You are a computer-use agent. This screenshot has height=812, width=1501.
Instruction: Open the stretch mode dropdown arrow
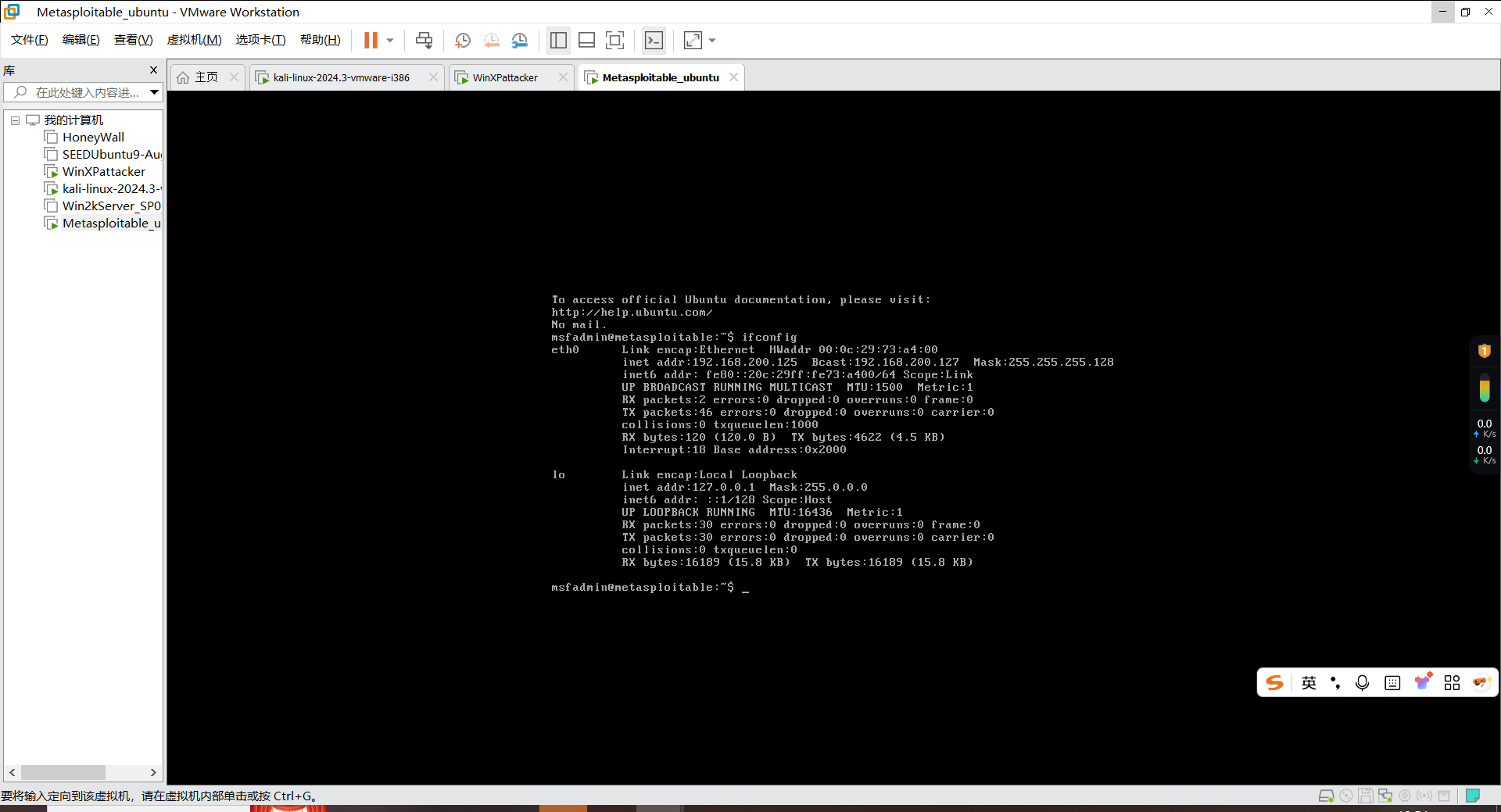coord(712,41)
